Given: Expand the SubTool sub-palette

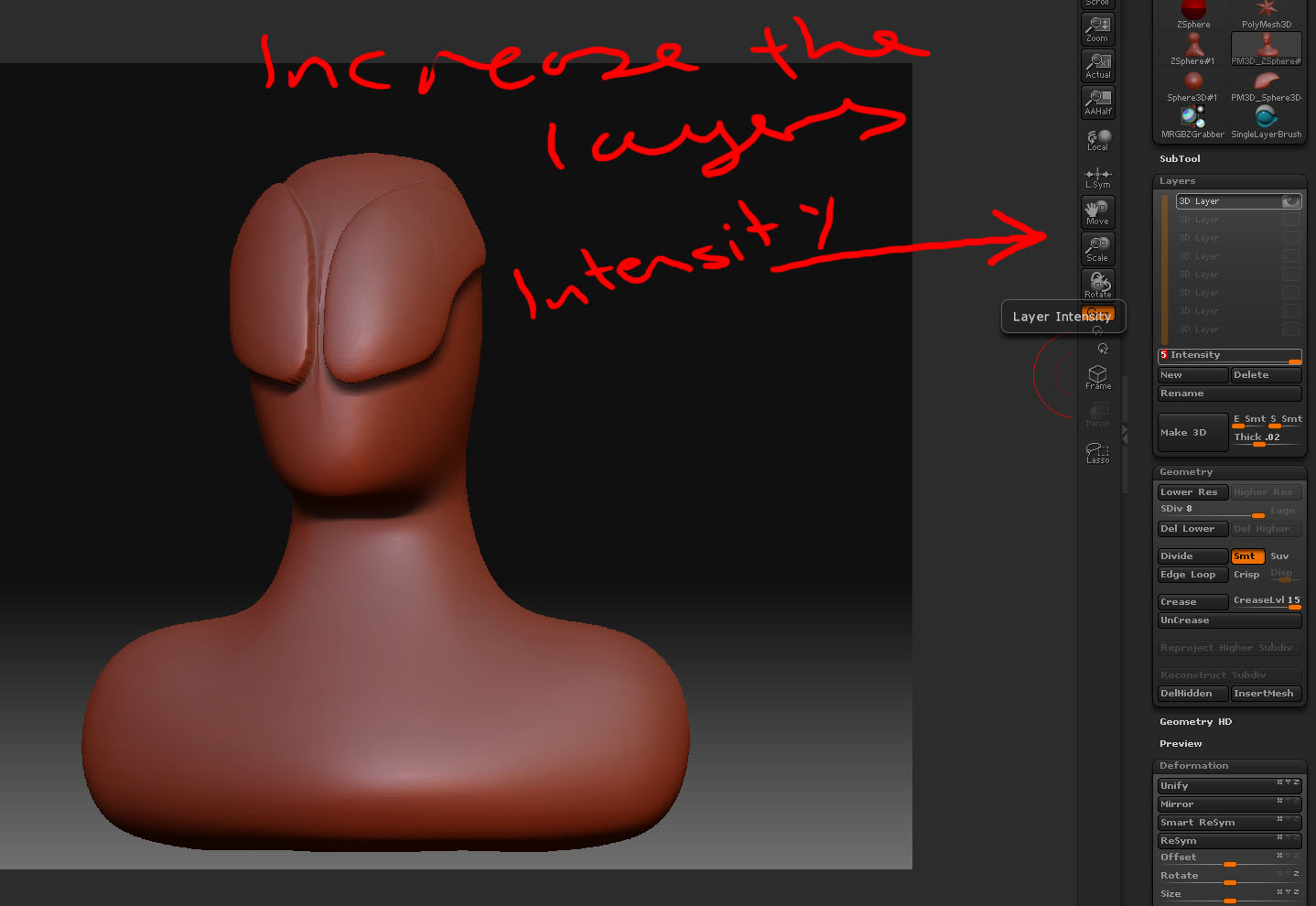Looking at the screenshot, I should (1180, 159).
